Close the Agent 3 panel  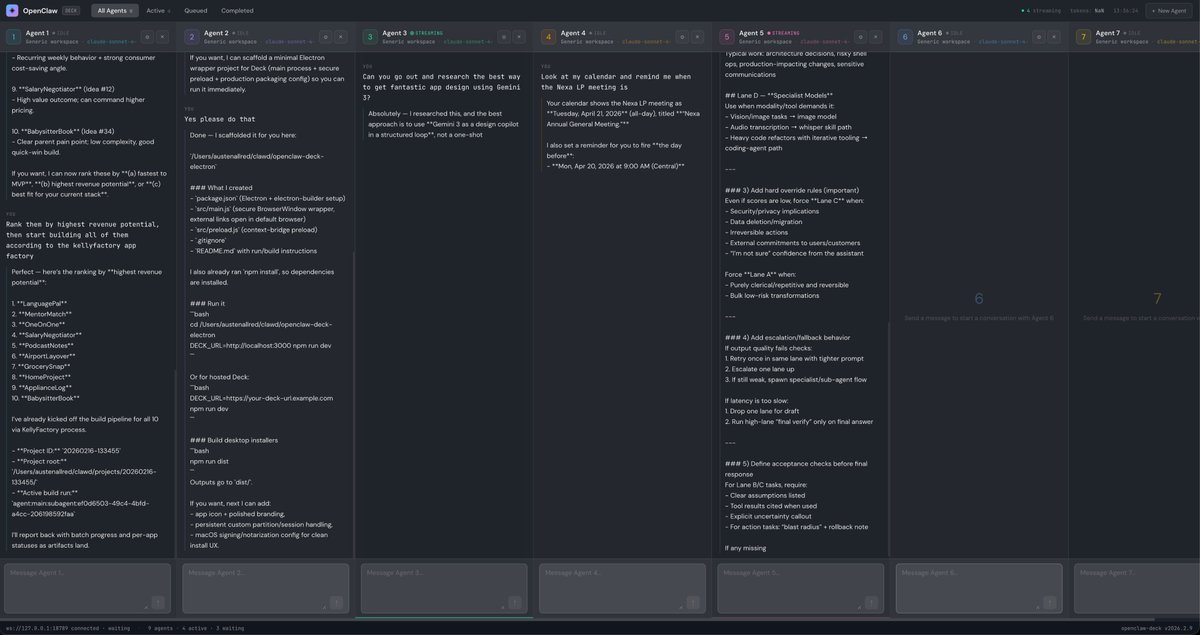point(519,36)
